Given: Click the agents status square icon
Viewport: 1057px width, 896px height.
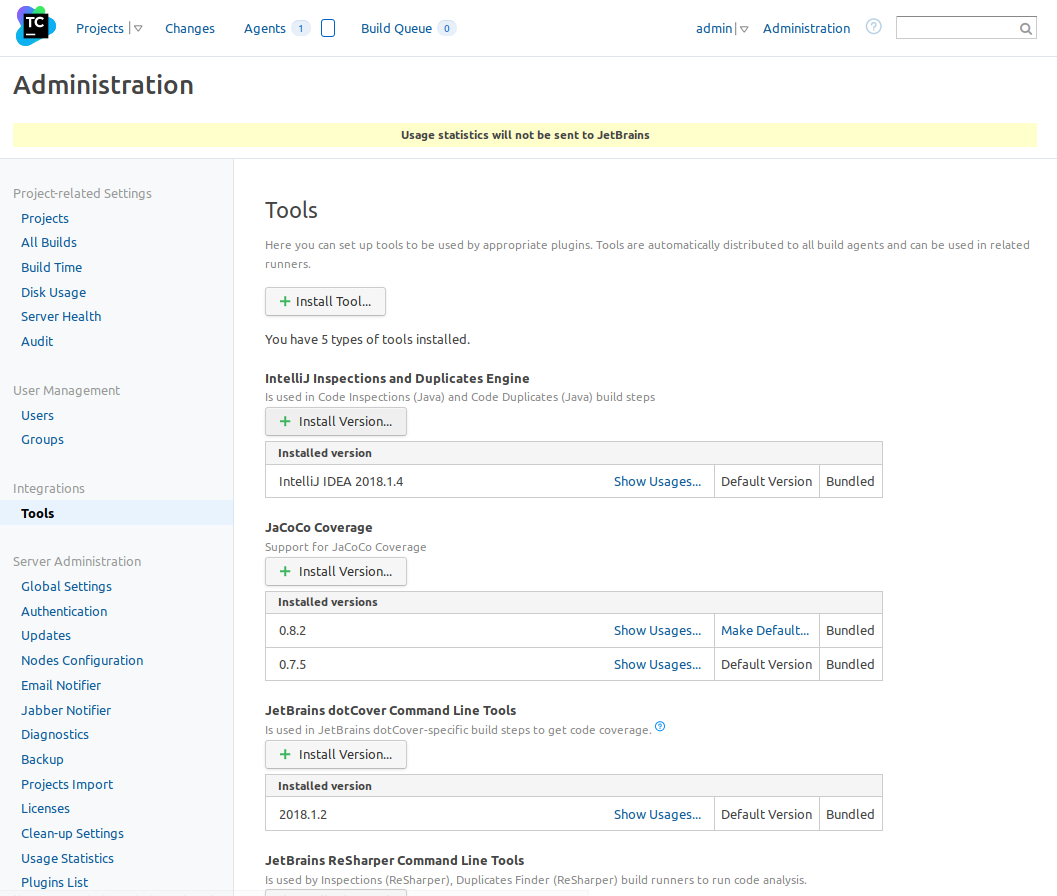Looking at the screenshot, I should point(328,28).
